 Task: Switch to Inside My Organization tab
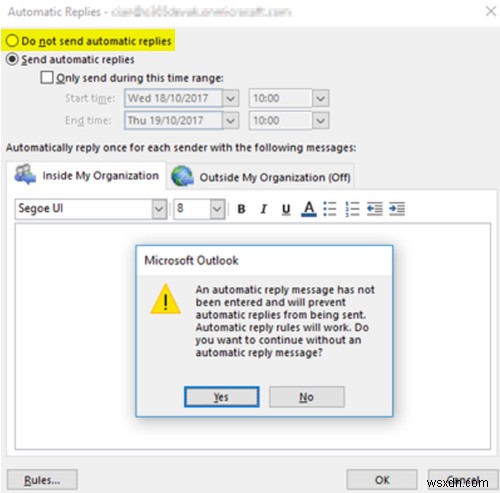pyautogui.click(x=86, y=175)
